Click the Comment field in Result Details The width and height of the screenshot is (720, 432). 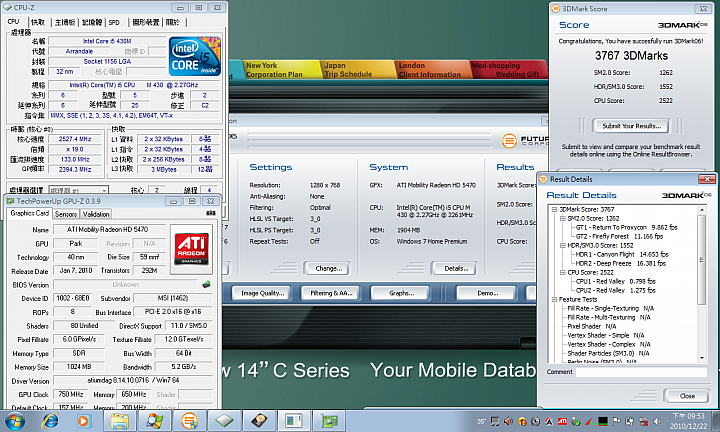click(641, 372)
